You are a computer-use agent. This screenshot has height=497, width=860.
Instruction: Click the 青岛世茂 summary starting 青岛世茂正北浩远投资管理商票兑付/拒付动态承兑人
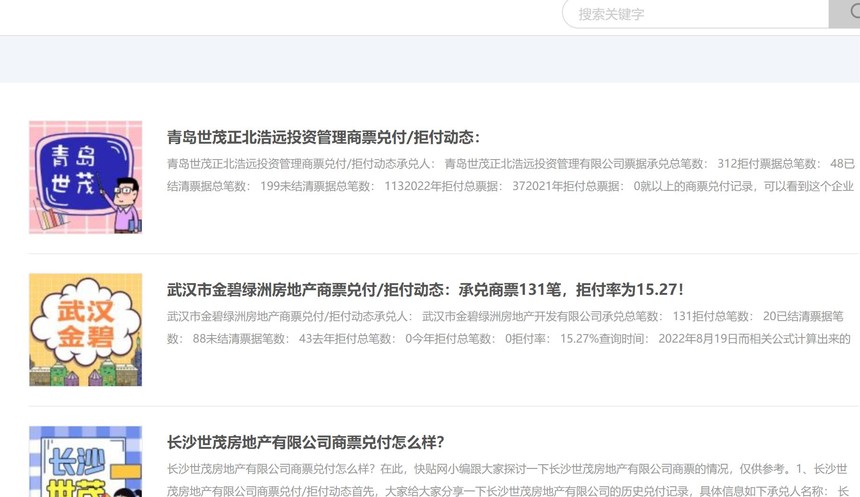coord(511,175)
